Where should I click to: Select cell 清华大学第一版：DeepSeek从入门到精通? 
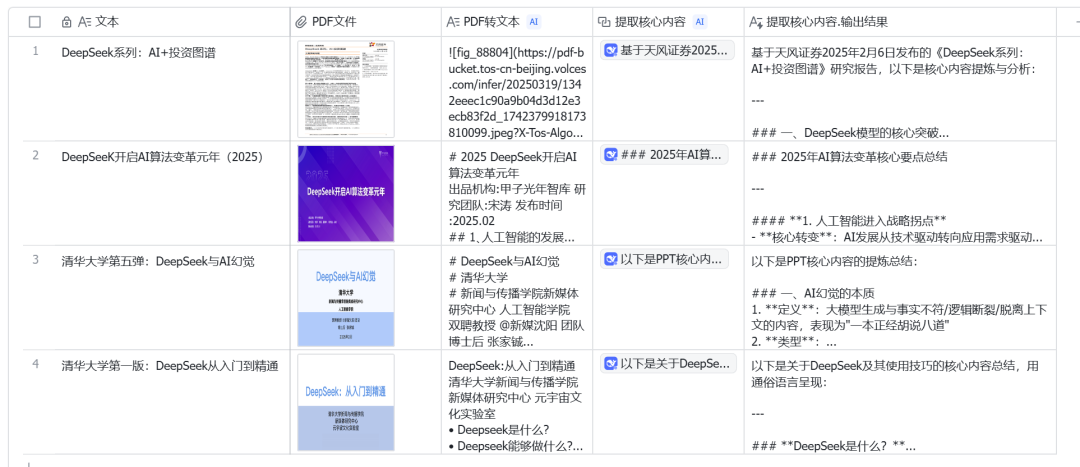pos(172,402)
